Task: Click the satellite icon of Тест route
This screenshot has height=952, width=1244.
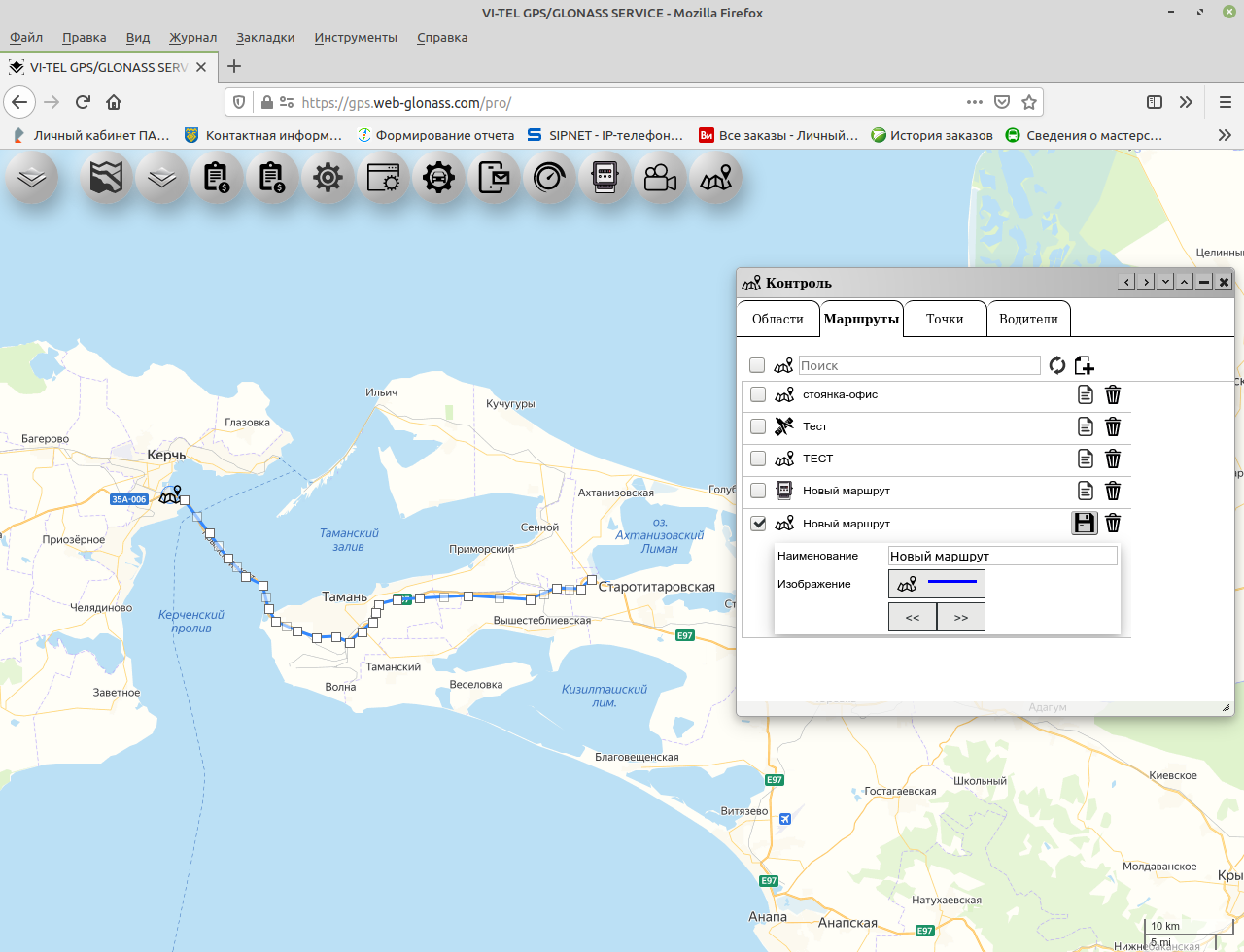Action: coord(784,426)
